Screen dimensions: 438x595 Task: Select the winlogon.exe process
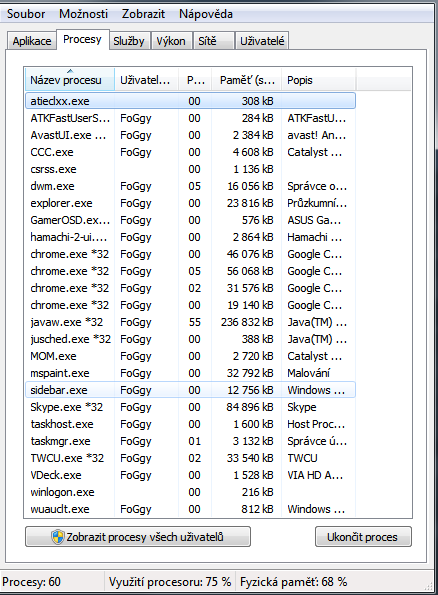coord(190,492)
